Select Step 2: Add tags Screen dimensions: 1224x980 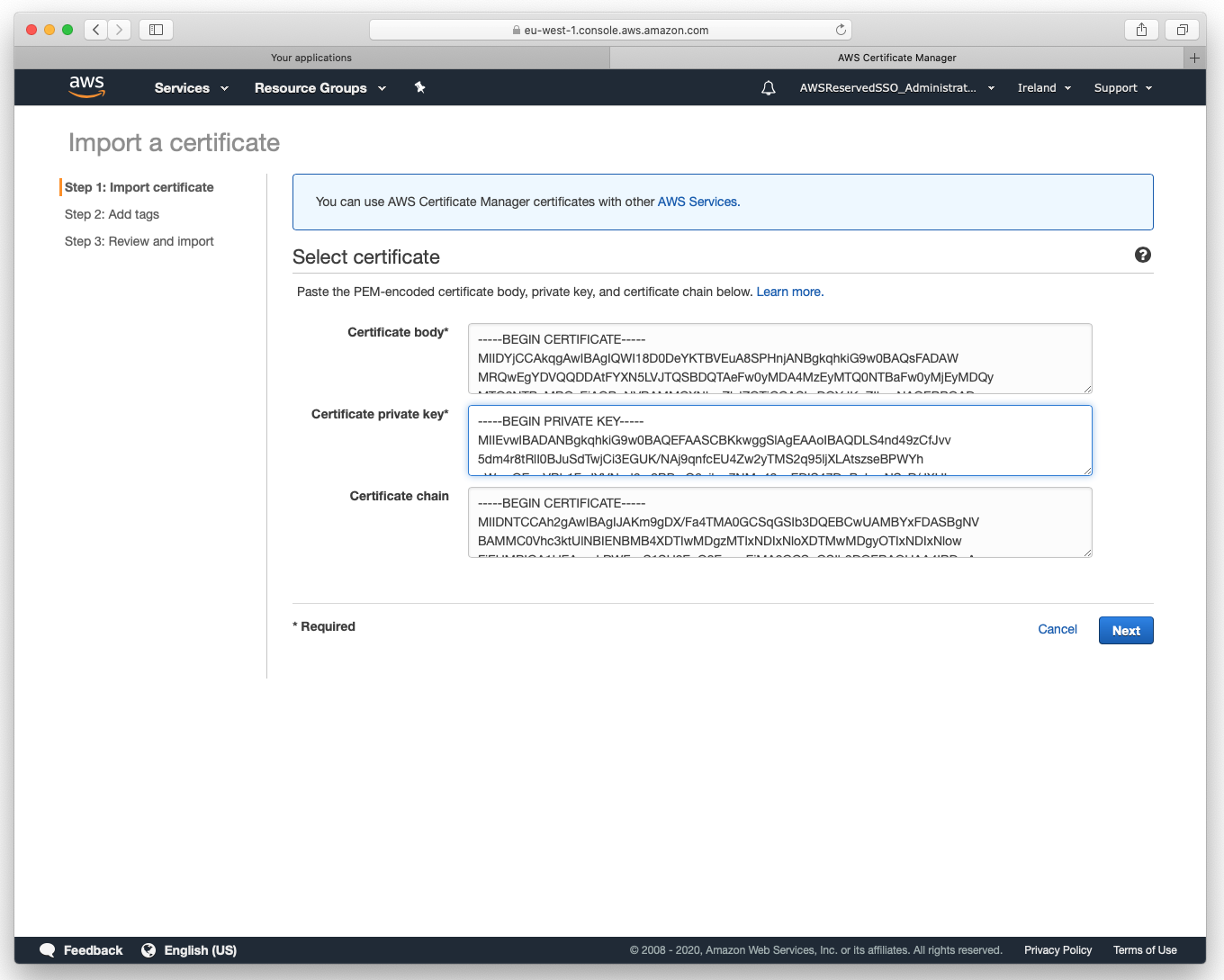coord(112,214)
